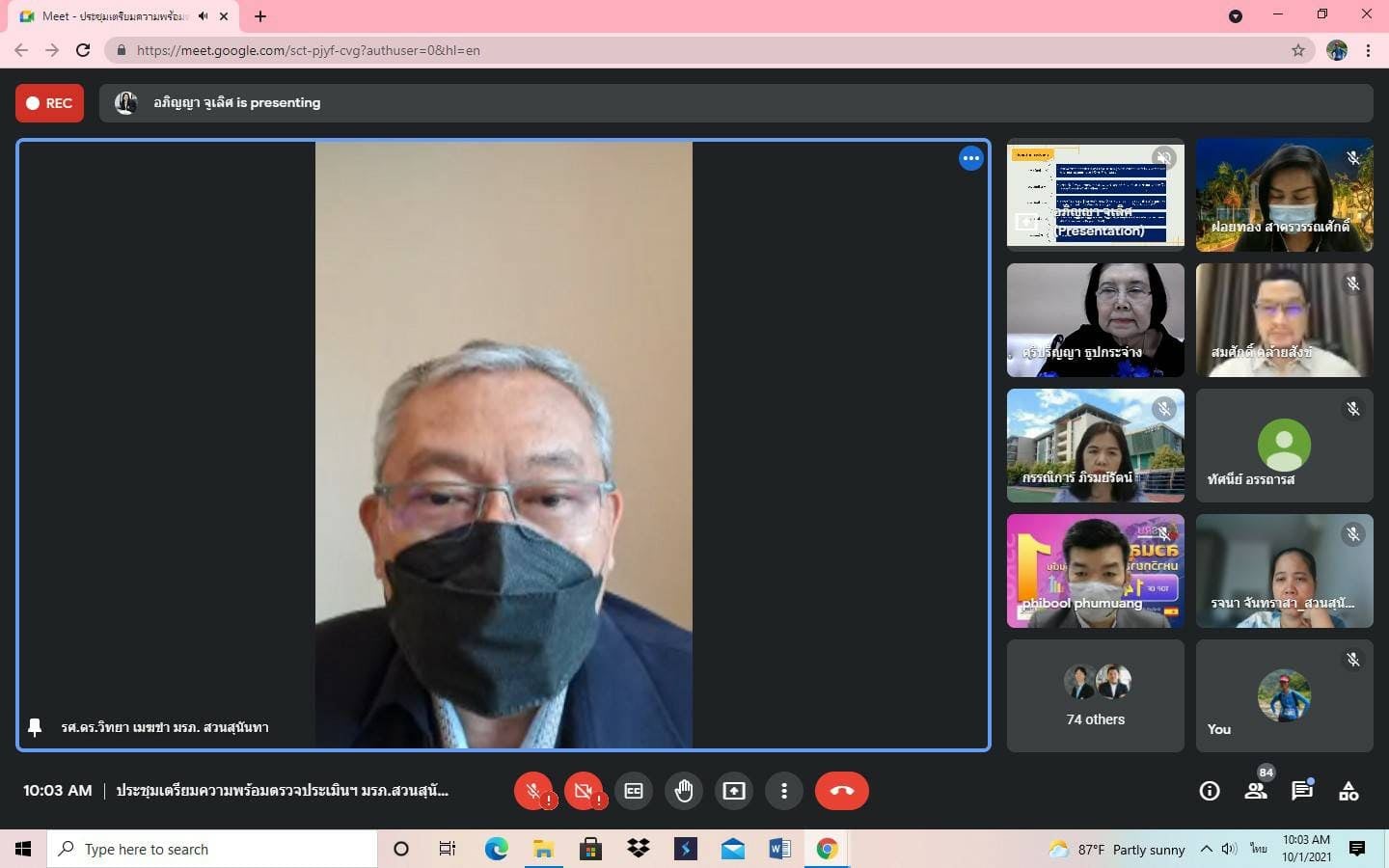Leave the call with red hang-up button
The width and height of the screenshot is (1389, 868).
coord(841,791)
